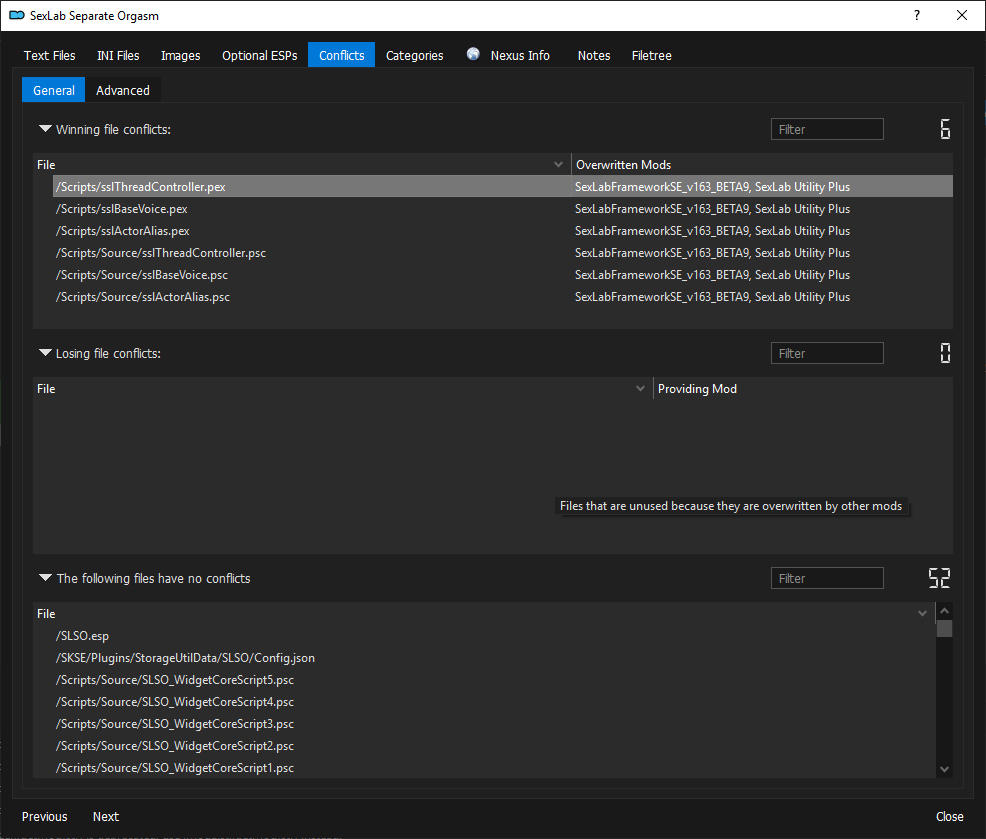This screenshot has width=986, height=839.
Task: Select the Conflicts tab
Action: pos(341,55)
